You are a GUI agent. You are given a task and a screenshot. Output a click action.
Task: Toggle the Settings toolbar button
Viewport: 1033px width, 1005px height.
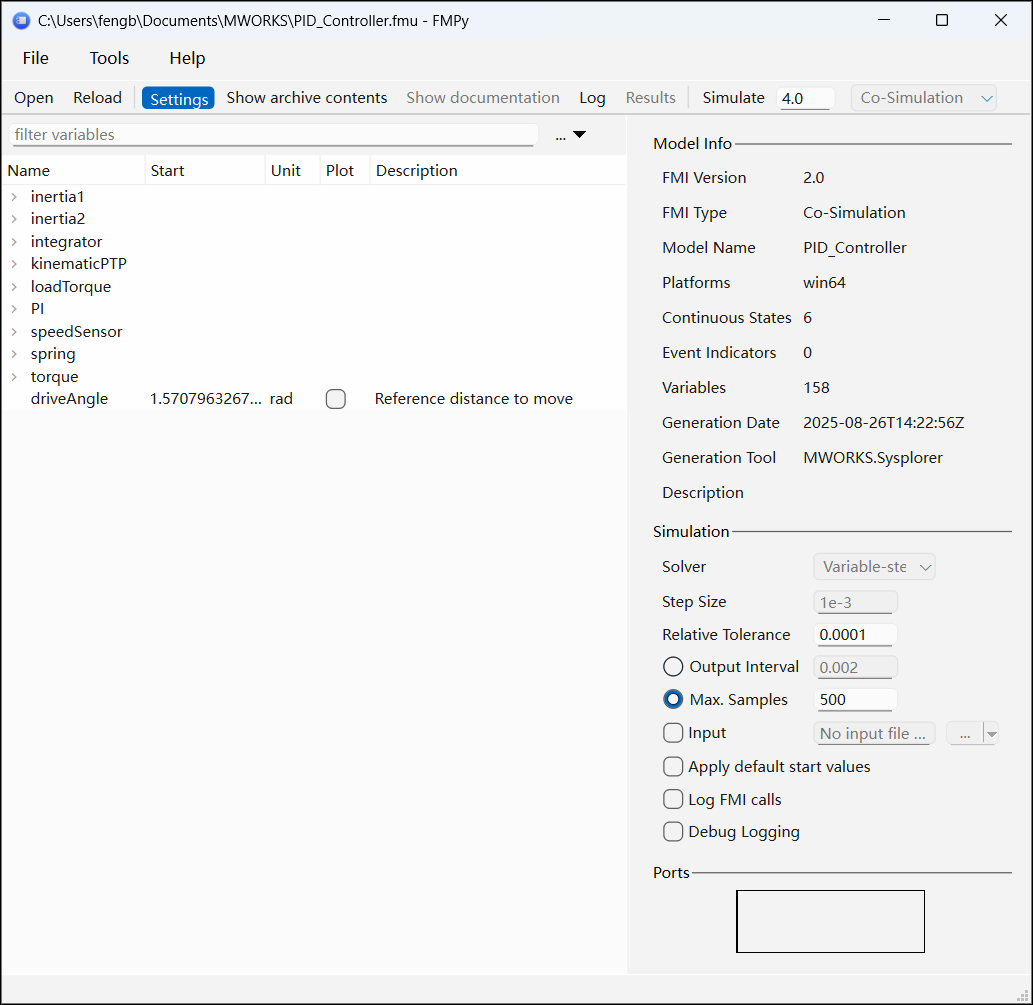(178, 99)
